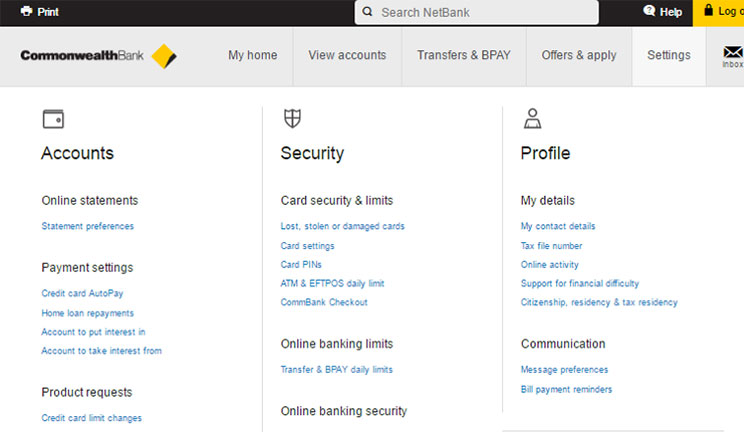This screenshot has height=432, width=744.
Task: Click the Card security & limits subheading
Action: [337, 201]
